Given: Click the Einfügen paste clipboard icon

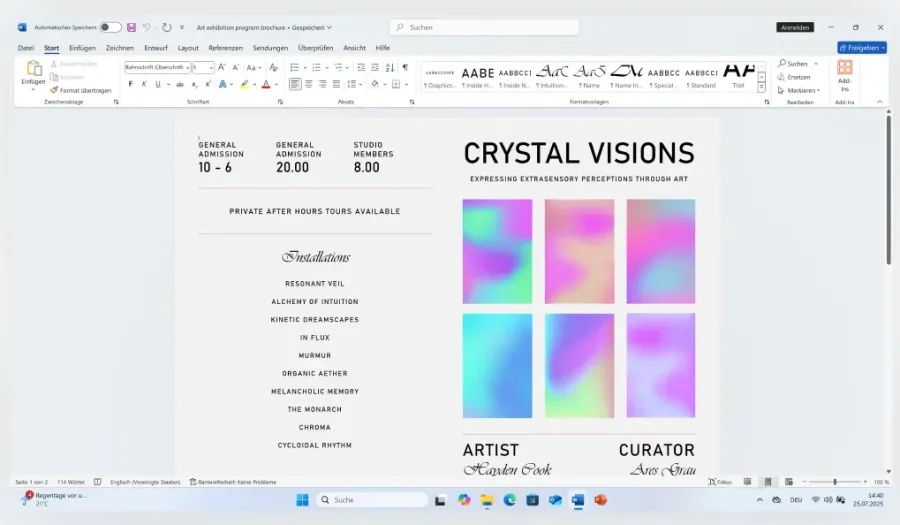Looking at the screenshot, I should (33, 68).
